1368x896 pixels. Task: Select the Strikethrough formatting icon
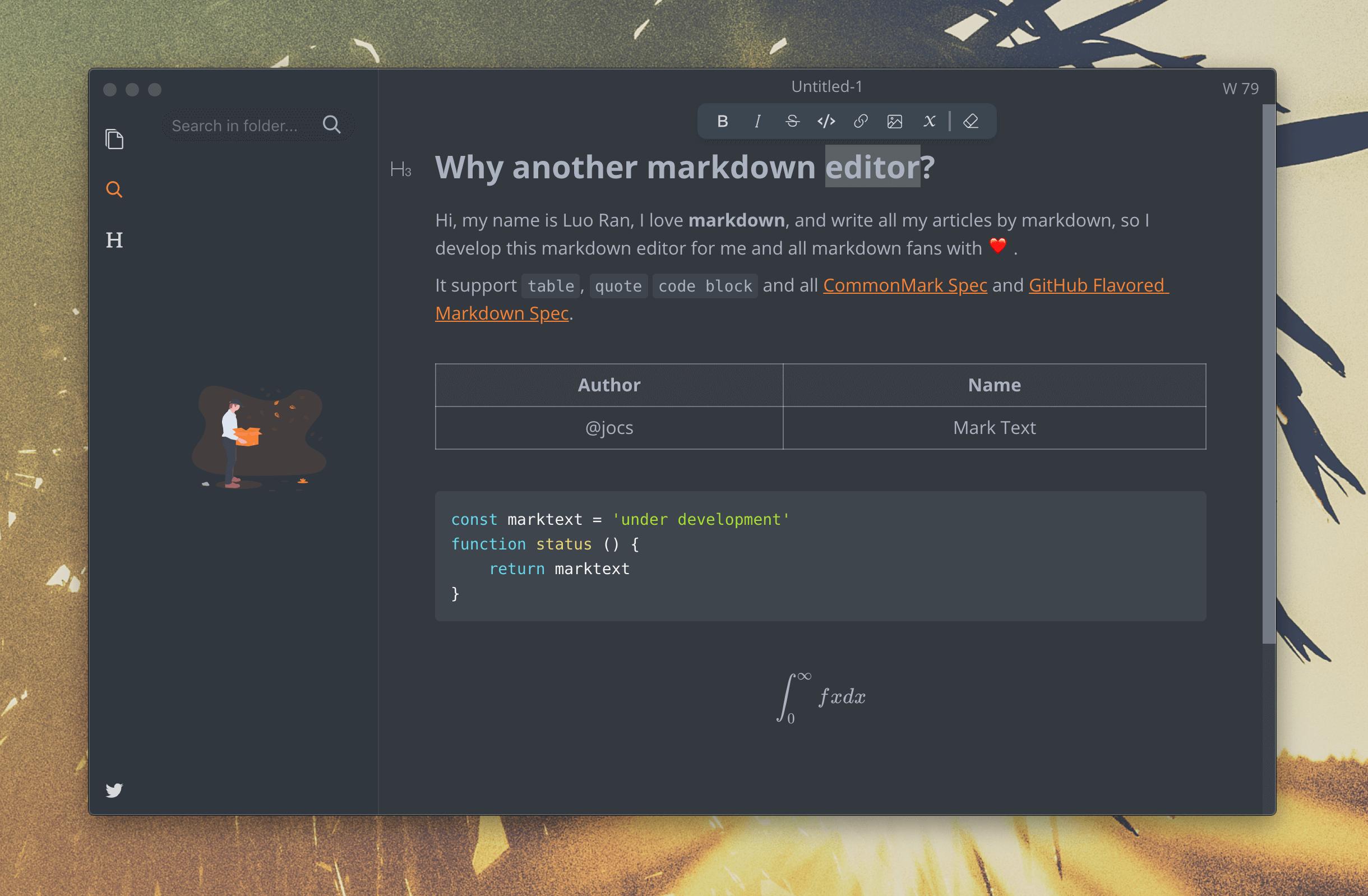(791, 121)
